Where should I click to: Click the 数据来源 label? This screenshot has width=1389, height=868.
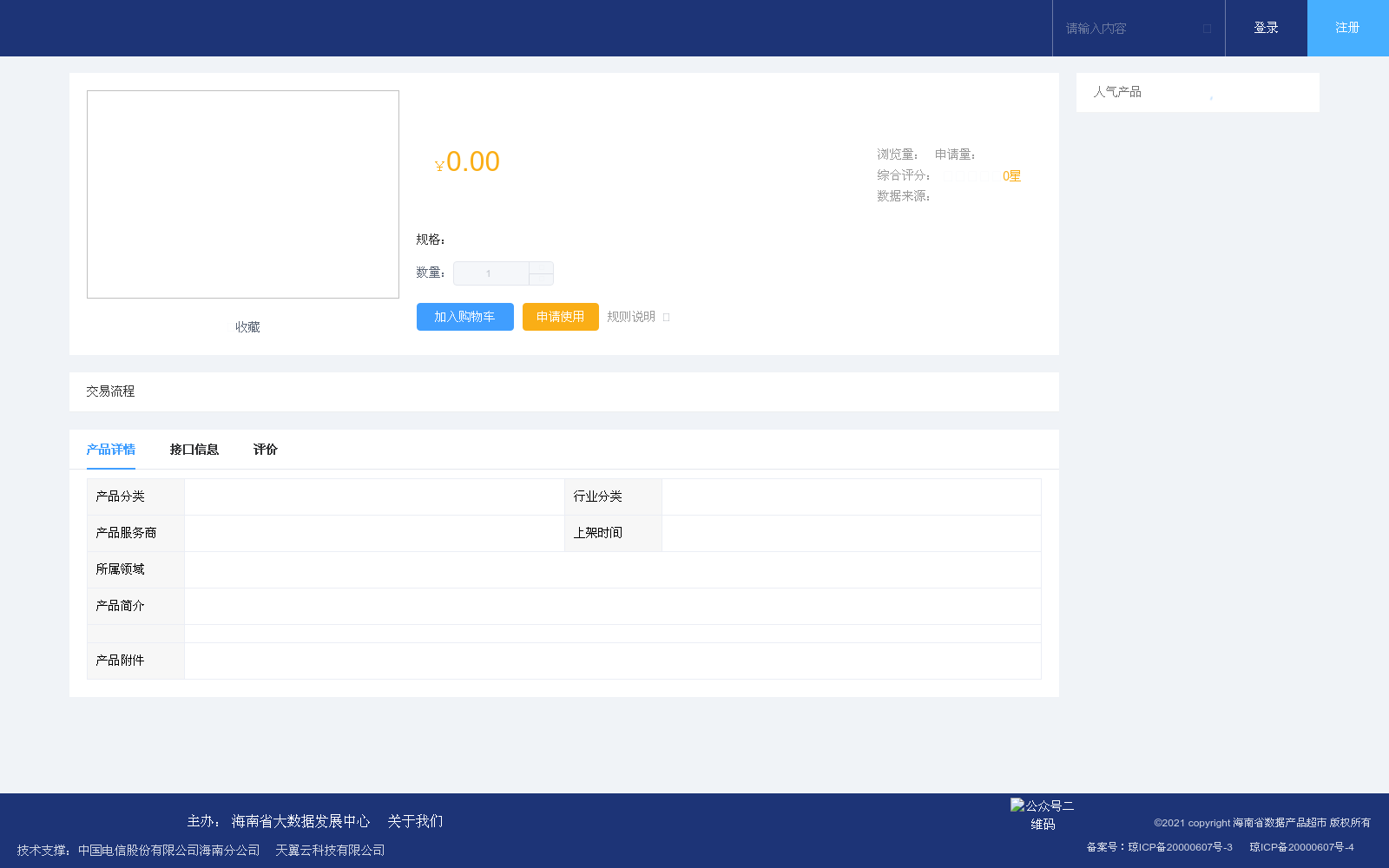903,196
